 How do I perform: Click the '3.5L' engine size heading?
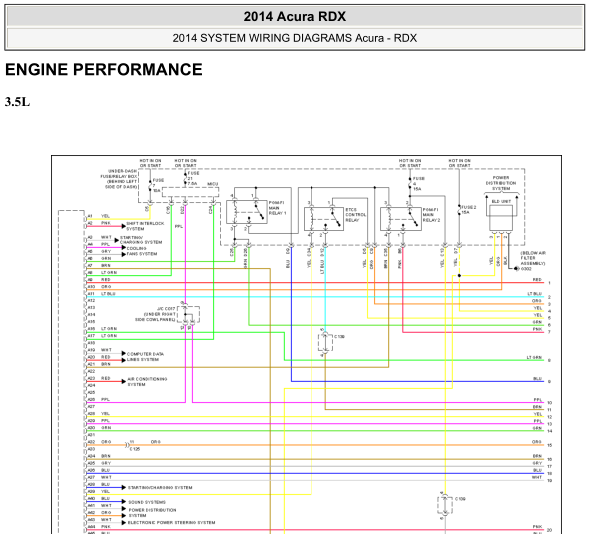17,102
